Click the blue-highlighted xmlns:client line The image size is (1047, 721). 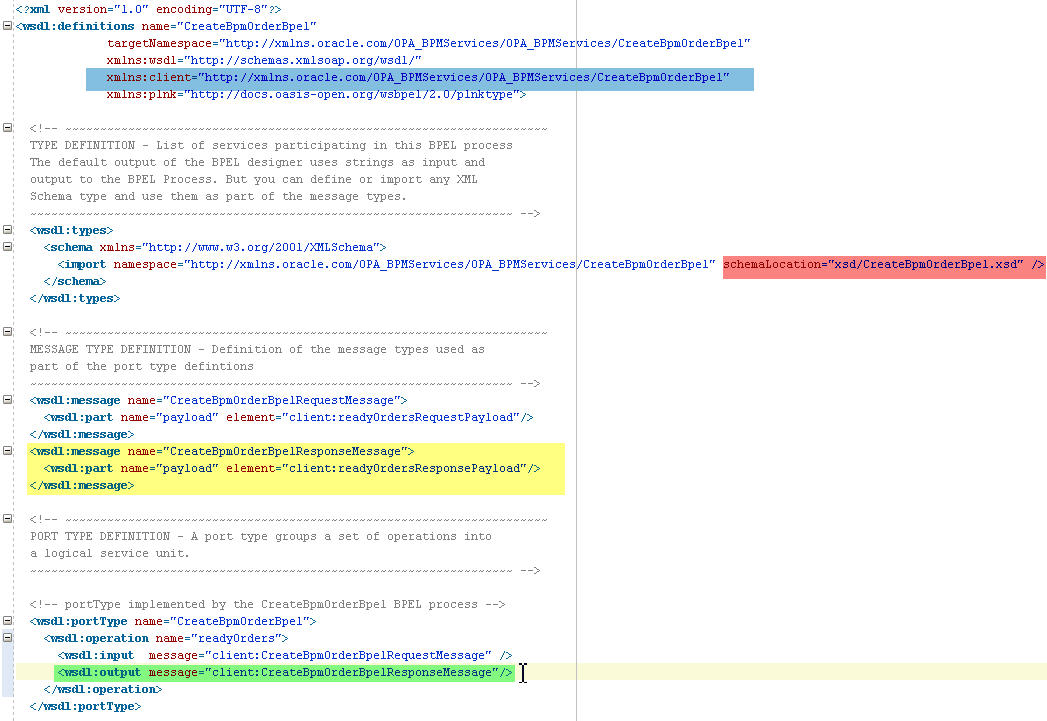(x=418, y=77)
